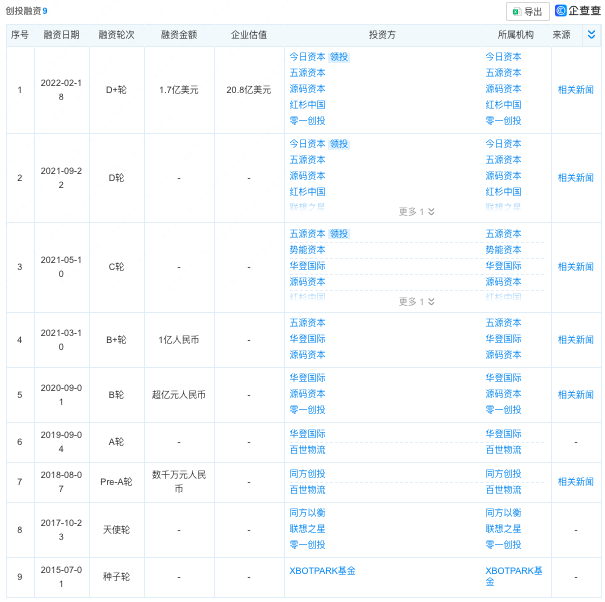The height and width of the screenshot is (602, 605).
Task: Select the 超亿元人民币 amount cell
Action: pyautogui.click(x=179, y=395)
